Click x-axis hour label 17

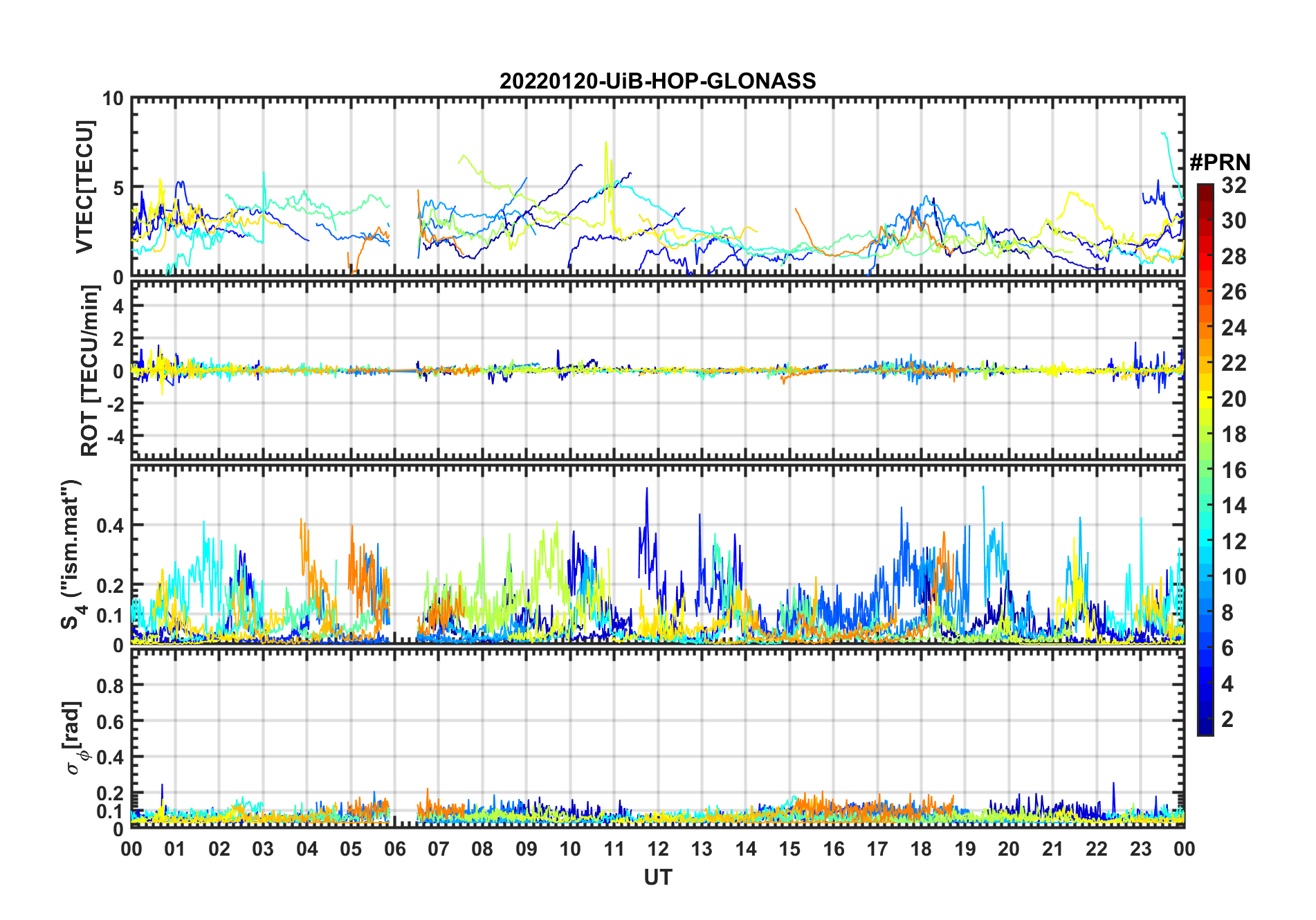(877, 849)
